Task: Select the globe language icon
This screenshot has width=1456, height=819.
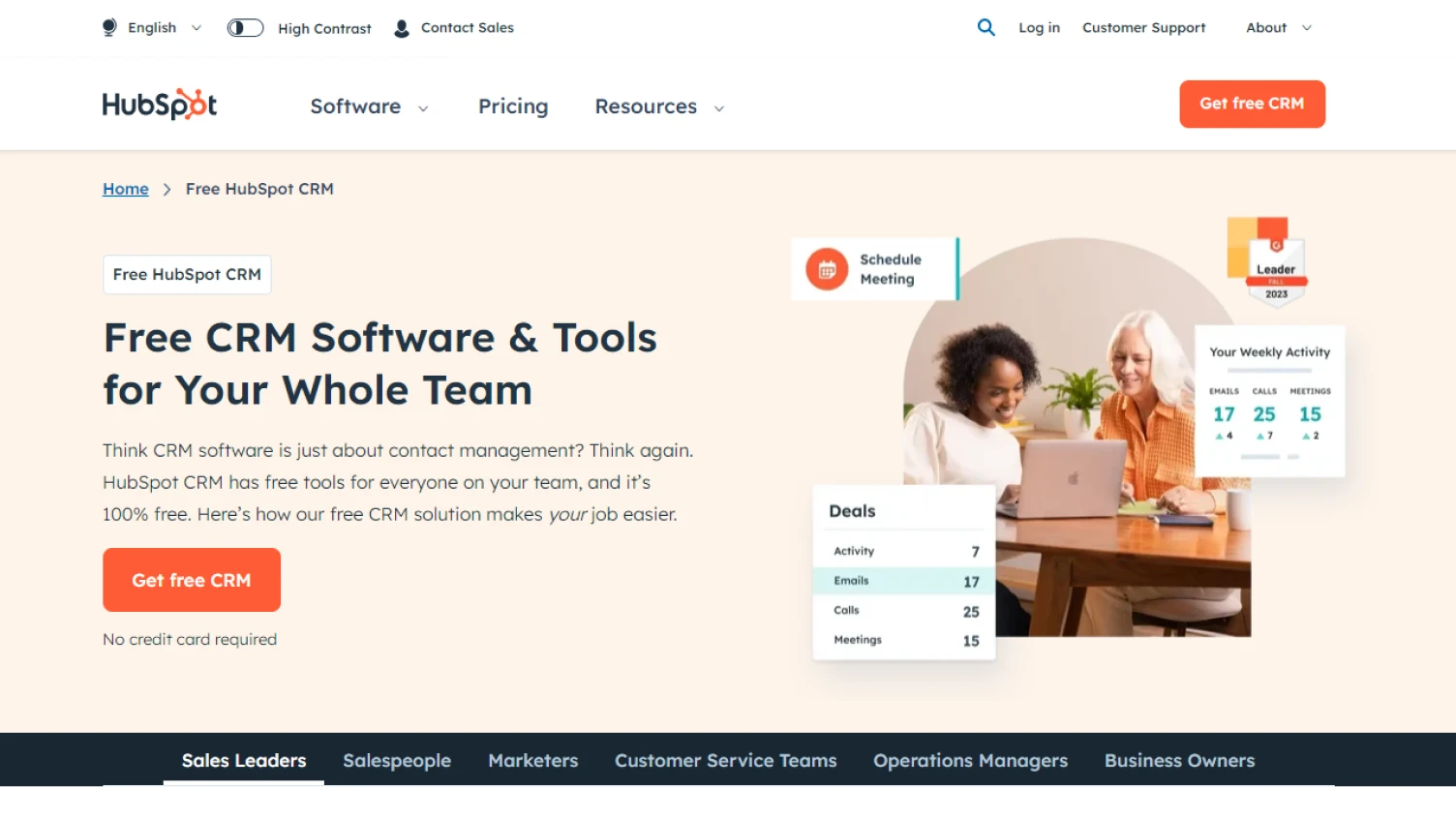Action: pyautogui.click(x=109, y=27)
